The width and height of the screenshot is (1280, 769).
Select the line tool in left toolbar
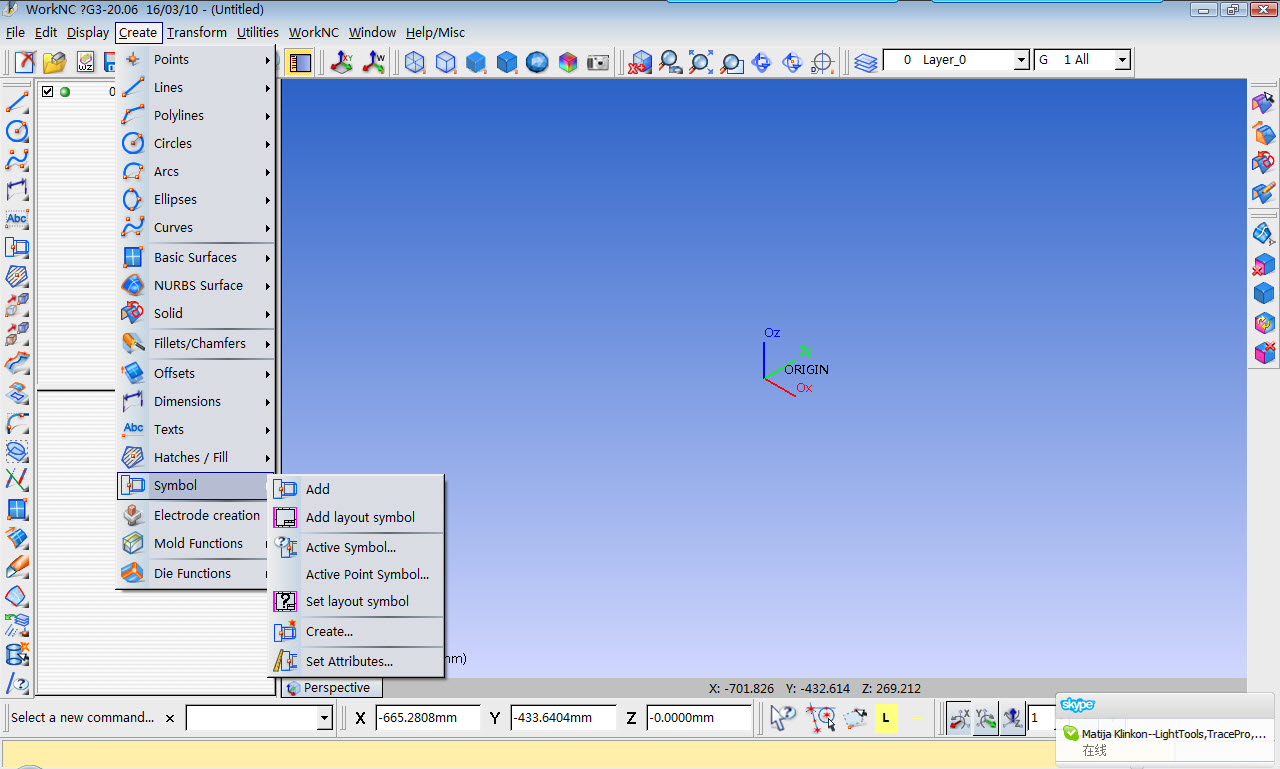click(17, 101)
